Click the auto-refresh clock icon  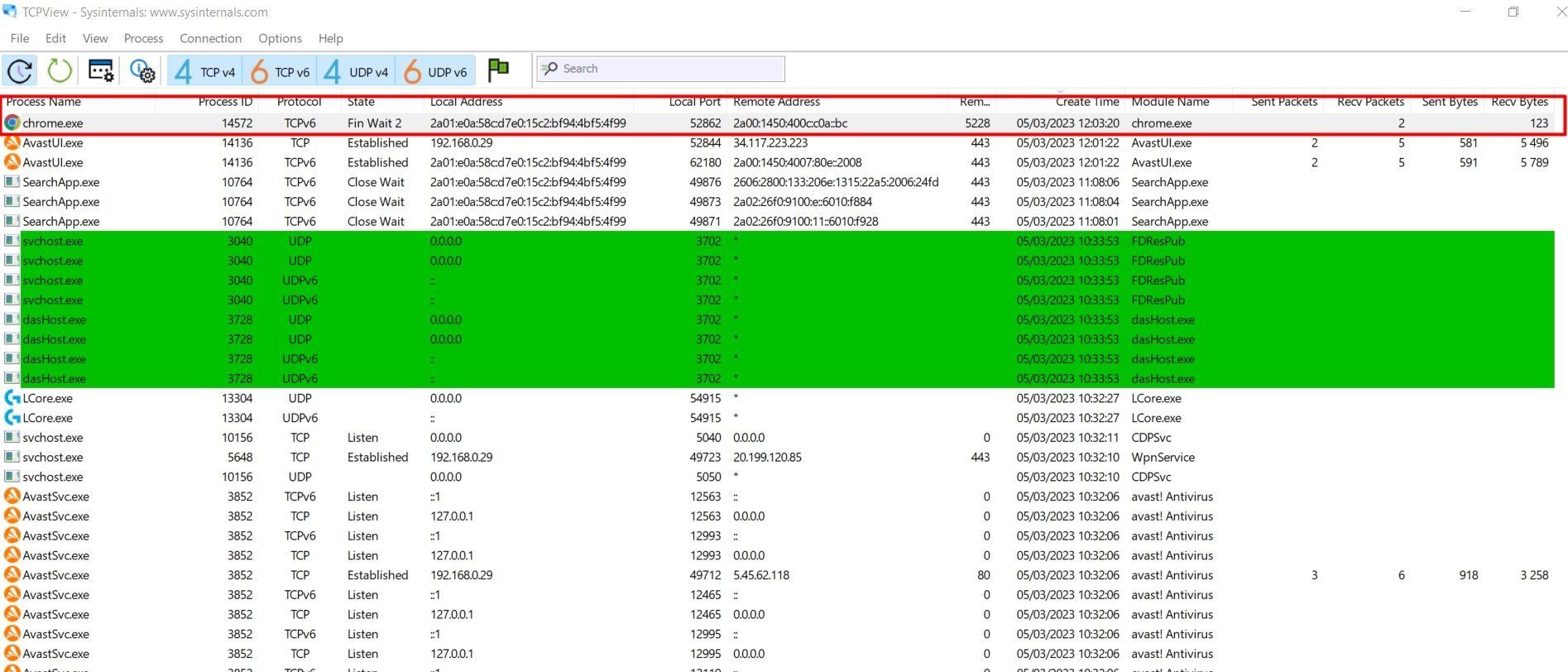(x=20, y=71)
